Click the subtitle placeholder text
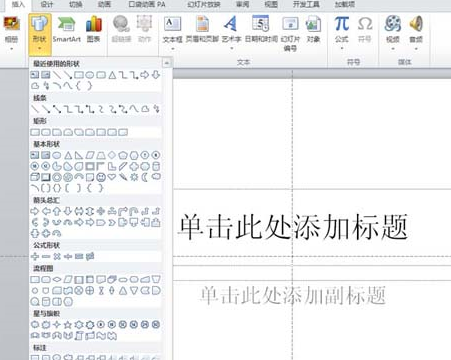This screenshot has width=451, height=360. tap(293, 295)
